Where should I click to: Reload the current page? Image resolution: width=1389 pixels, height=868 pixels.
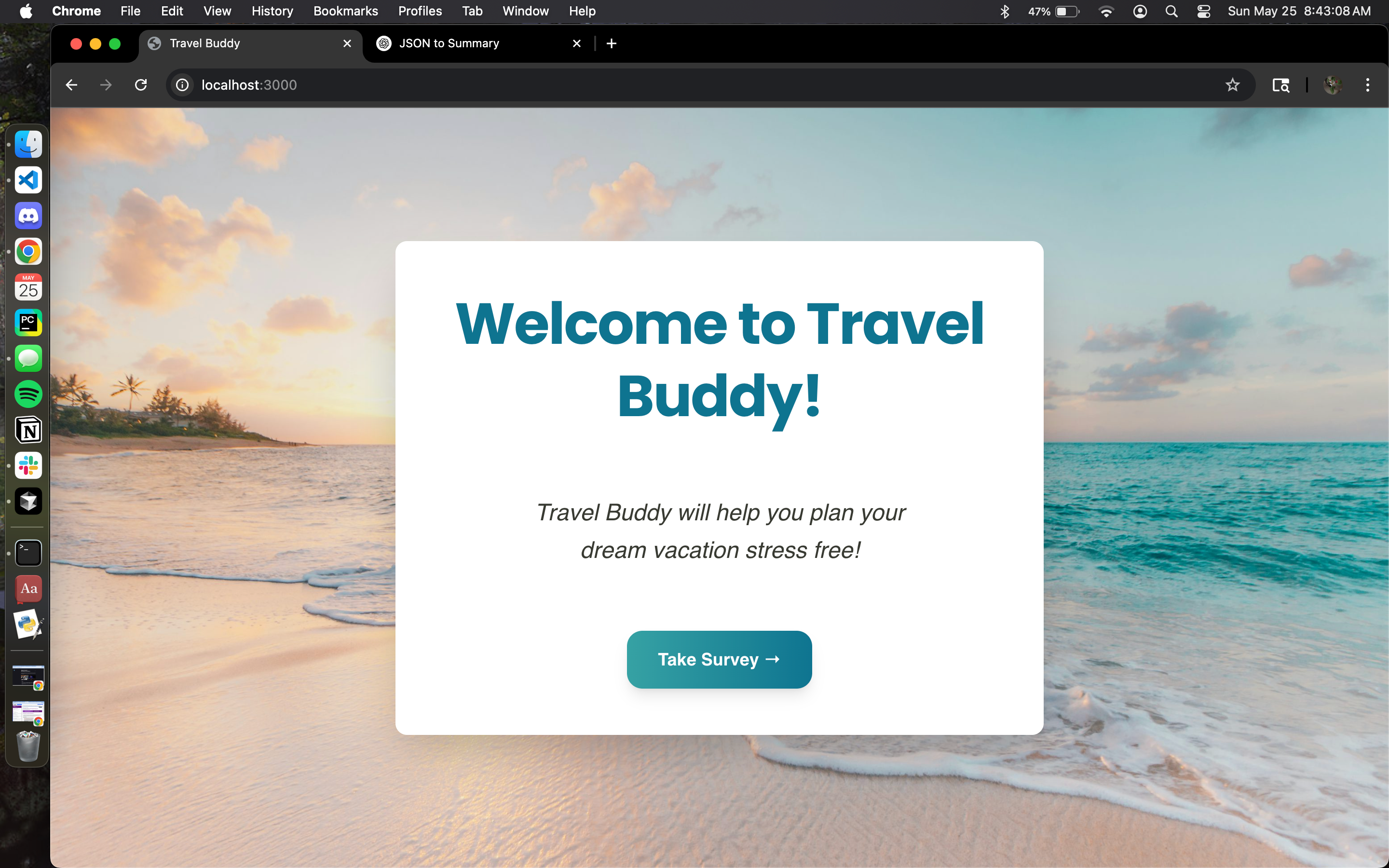pos(141,85)
